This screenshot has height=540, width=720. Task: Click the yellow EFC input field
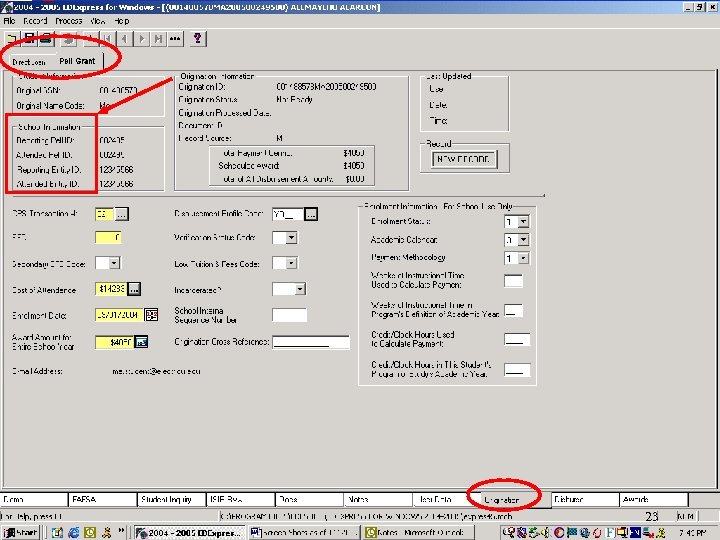(108, 237)
